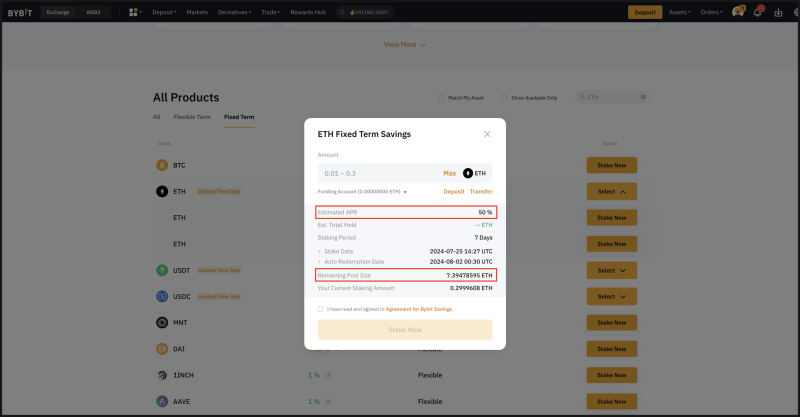Viewport: 800px width, 417px height.
Task: Click the Transfer link in the dialog
Action: click(481, 192)
